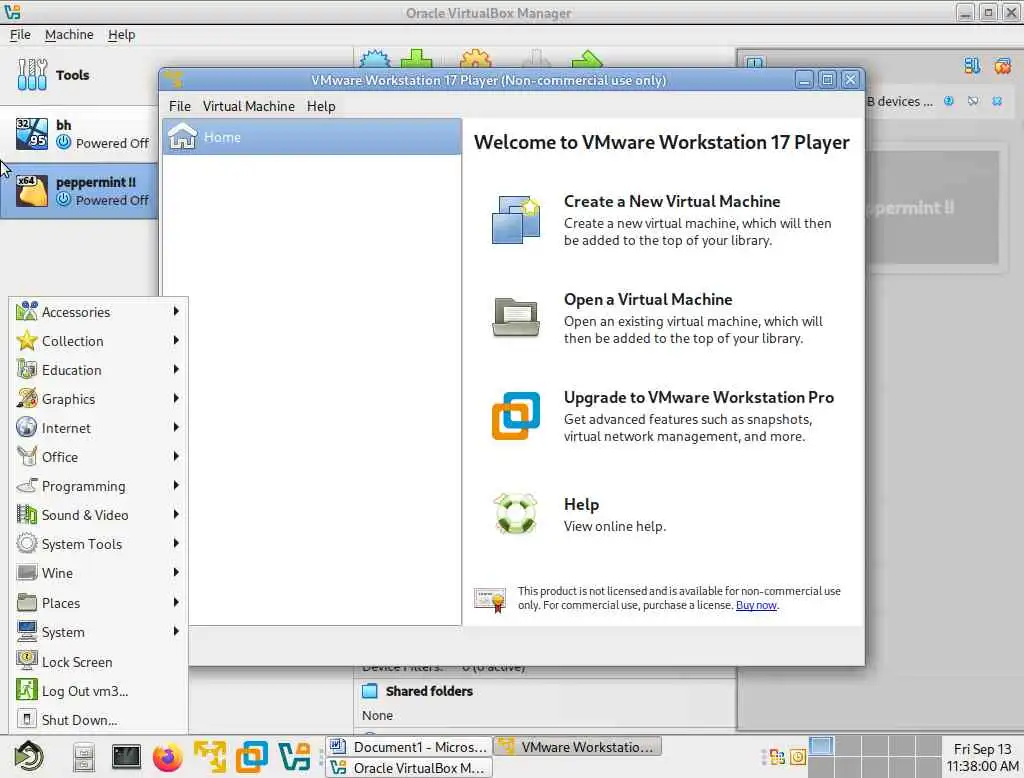Select the bh virtual machine icon

(31, 133)
